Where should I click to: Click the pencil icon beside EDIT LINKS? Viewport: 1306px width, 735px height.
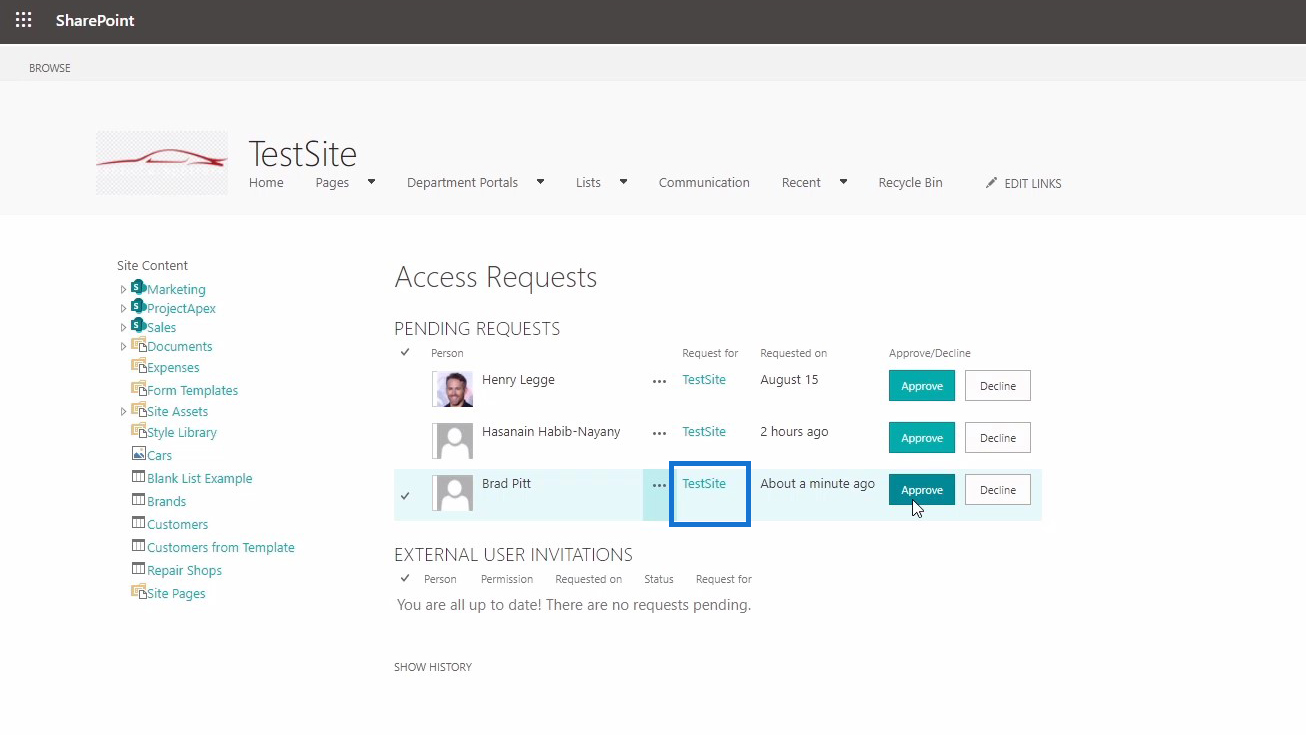point(991,183)
